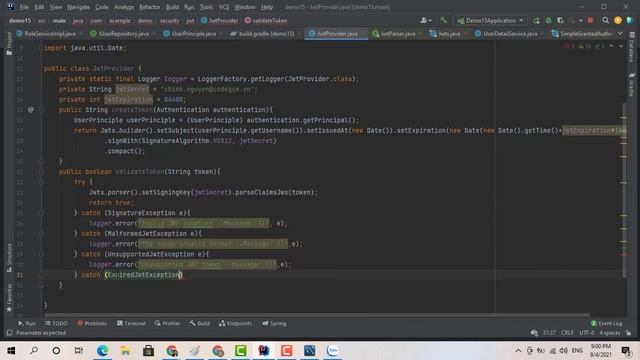640x360 pixels.
Task: Switch to build.gradle (demo15) tab
Action: [262, 34]
